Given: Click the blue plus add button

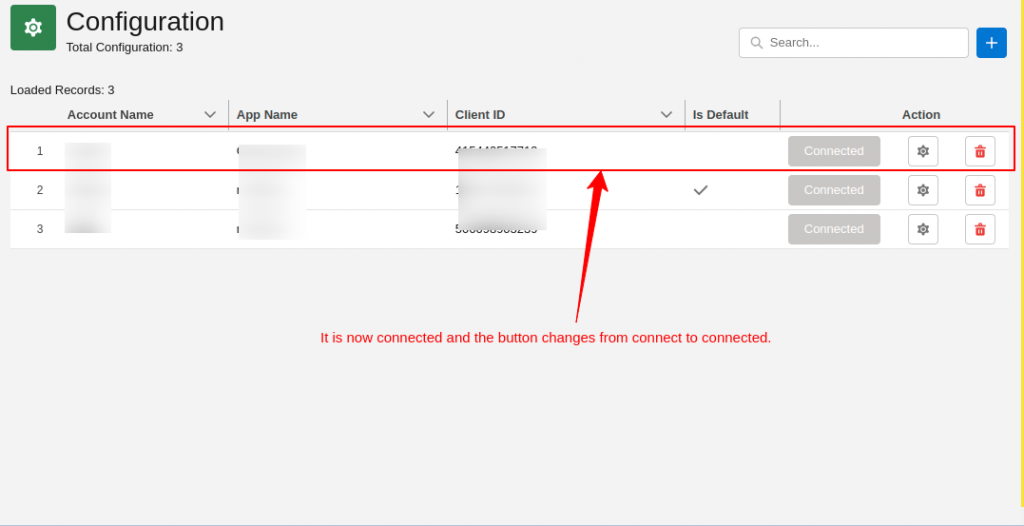Looking at the screenshot, I should tap(991, 43).
